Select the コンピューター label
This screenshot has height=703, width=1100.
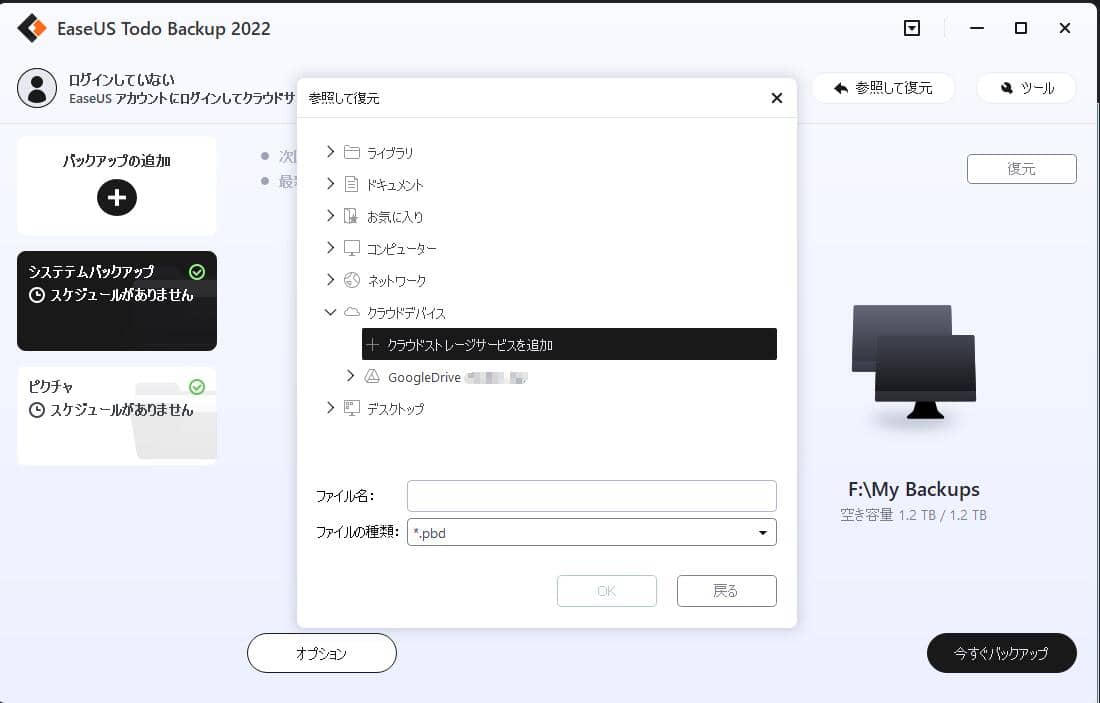point(402,248)
